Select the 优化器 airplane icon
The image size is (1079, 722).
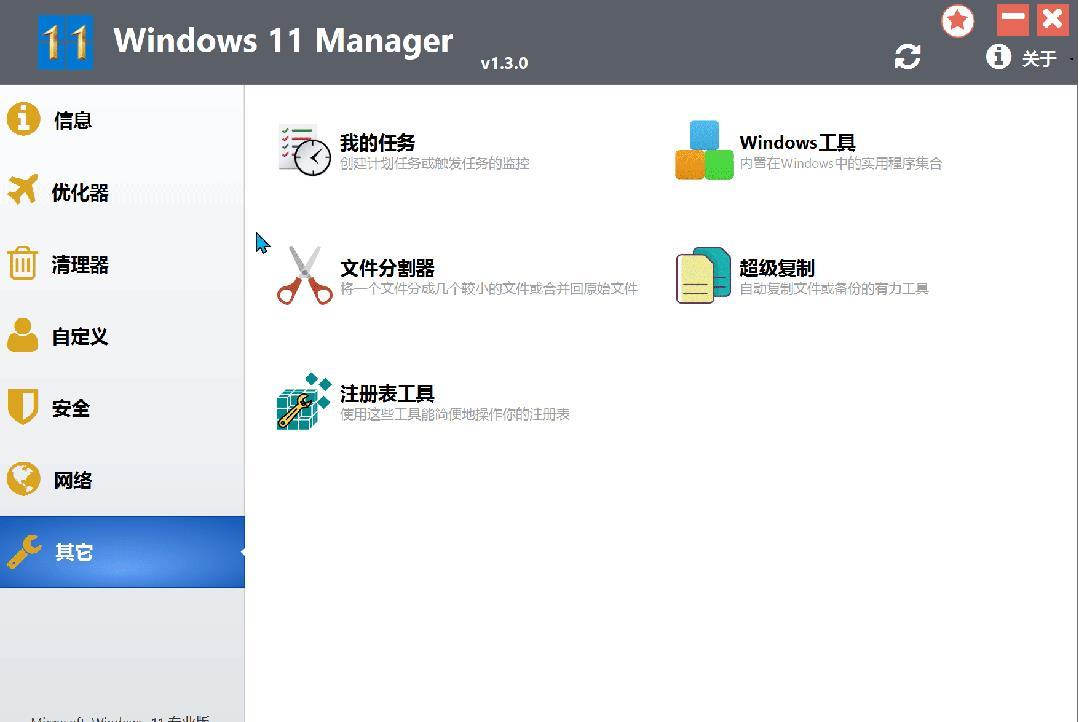pos(23,190)
